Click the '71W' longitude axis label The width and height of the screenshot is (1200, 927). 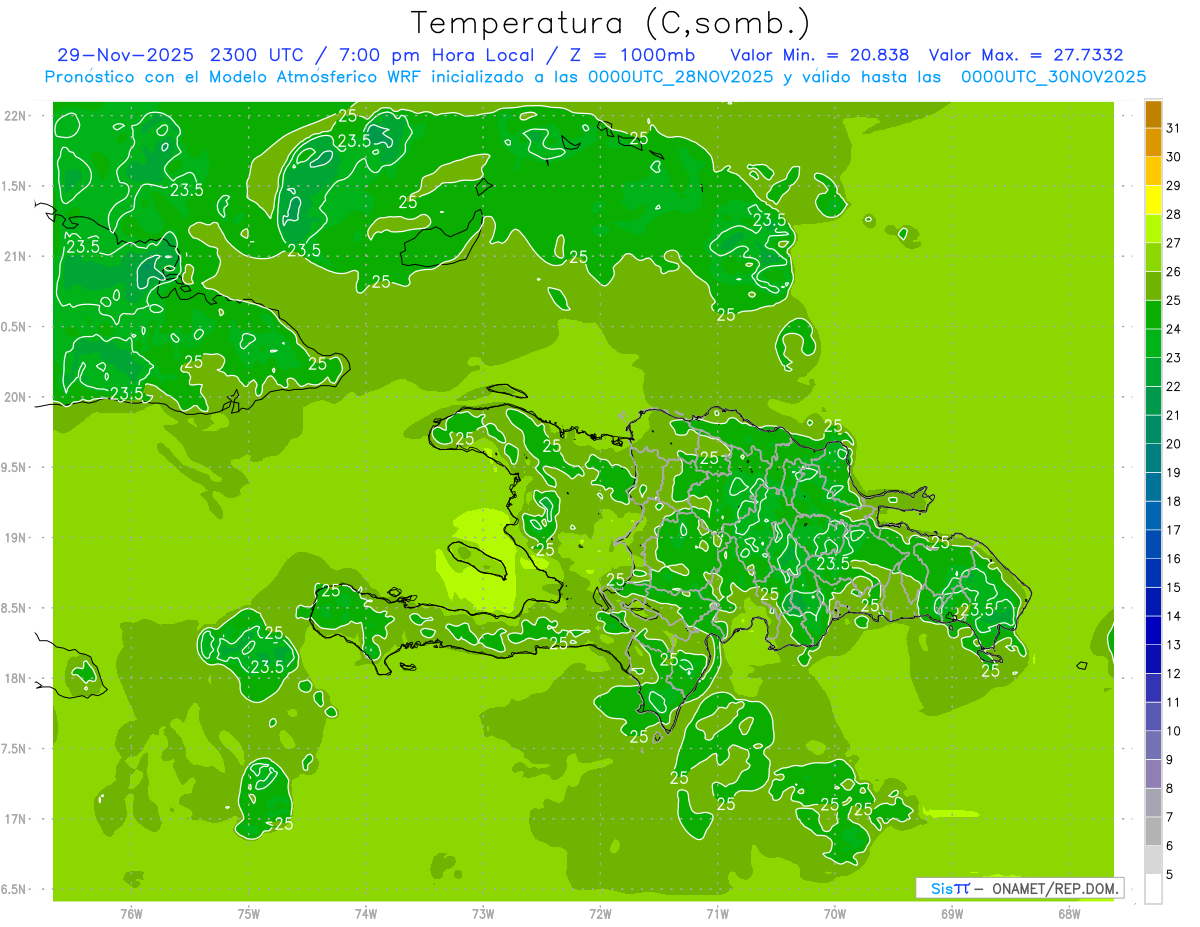[x=717, y=913]
